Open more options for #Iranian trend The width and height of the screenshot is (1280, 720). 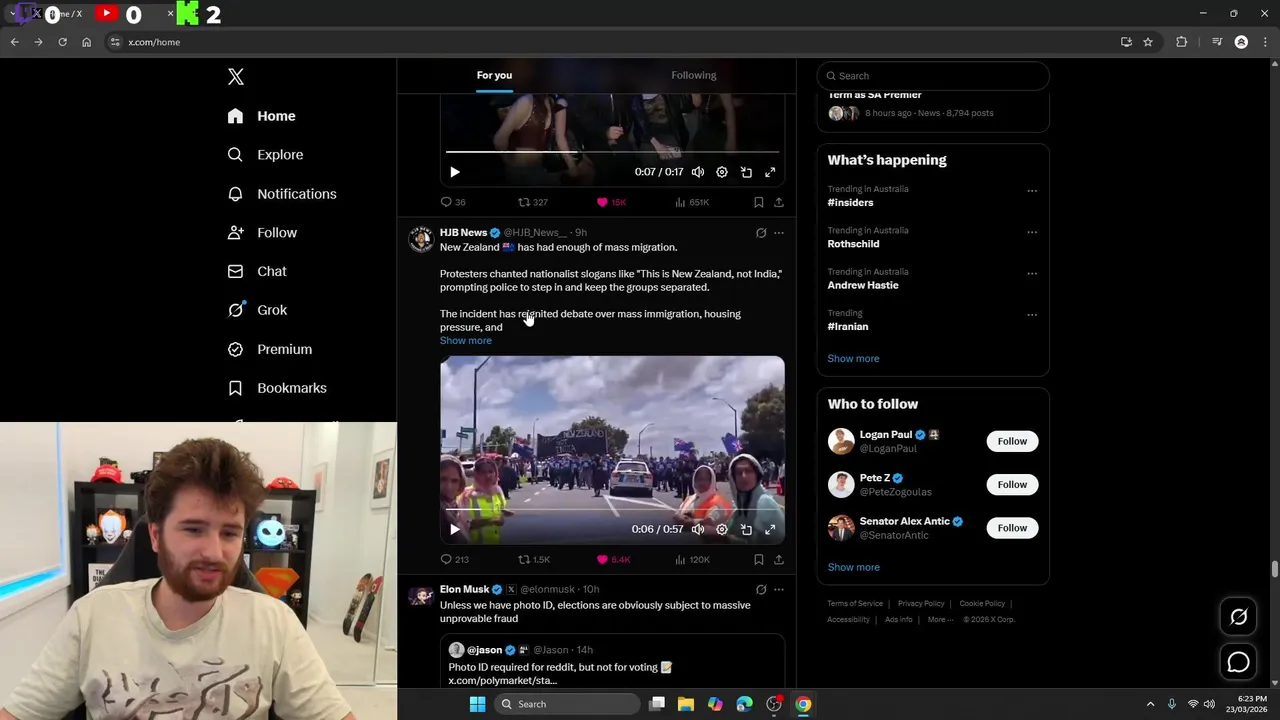coord(1032,315)
